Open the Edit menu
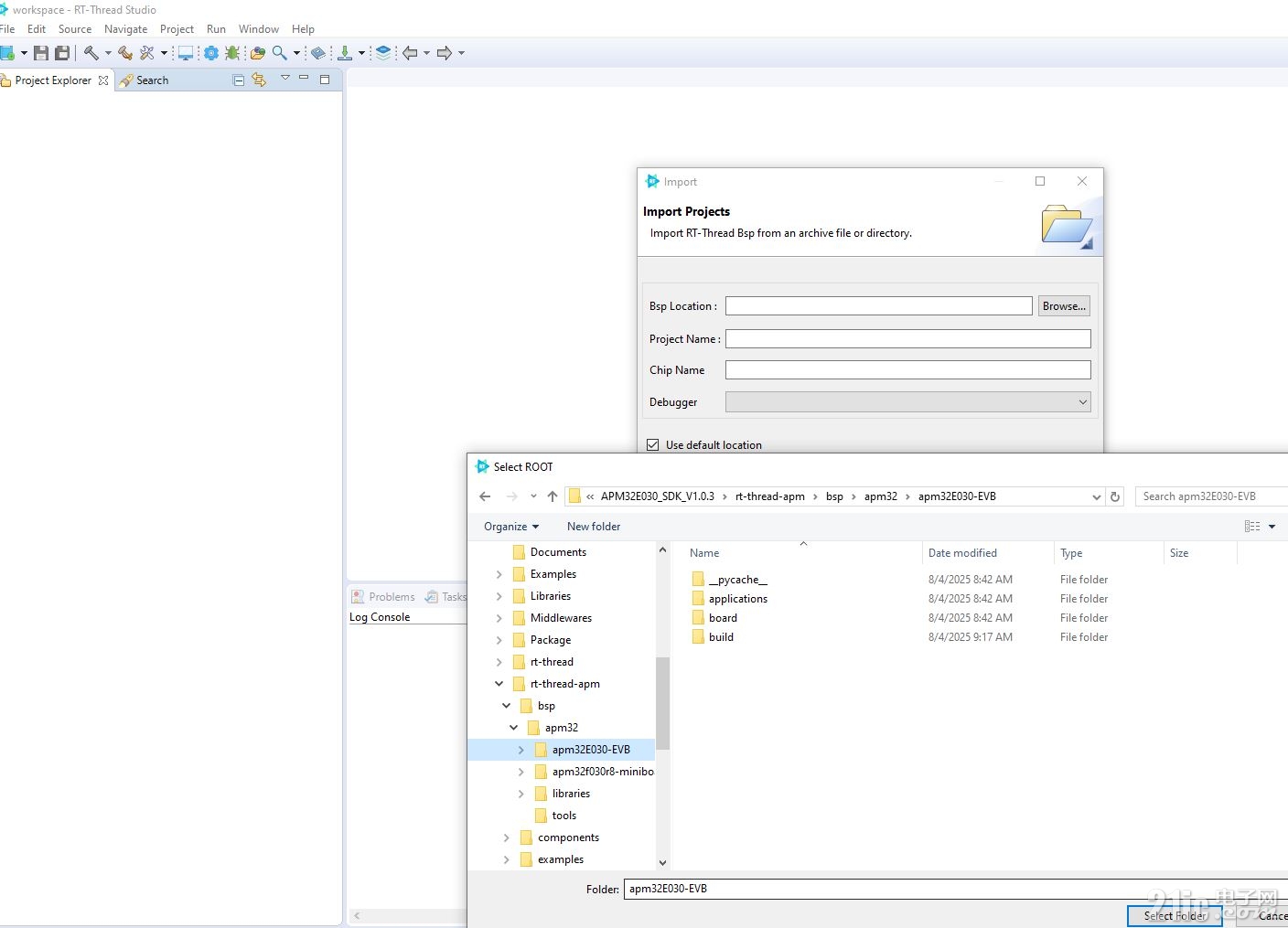1288x928 pixels. (37, 29)
